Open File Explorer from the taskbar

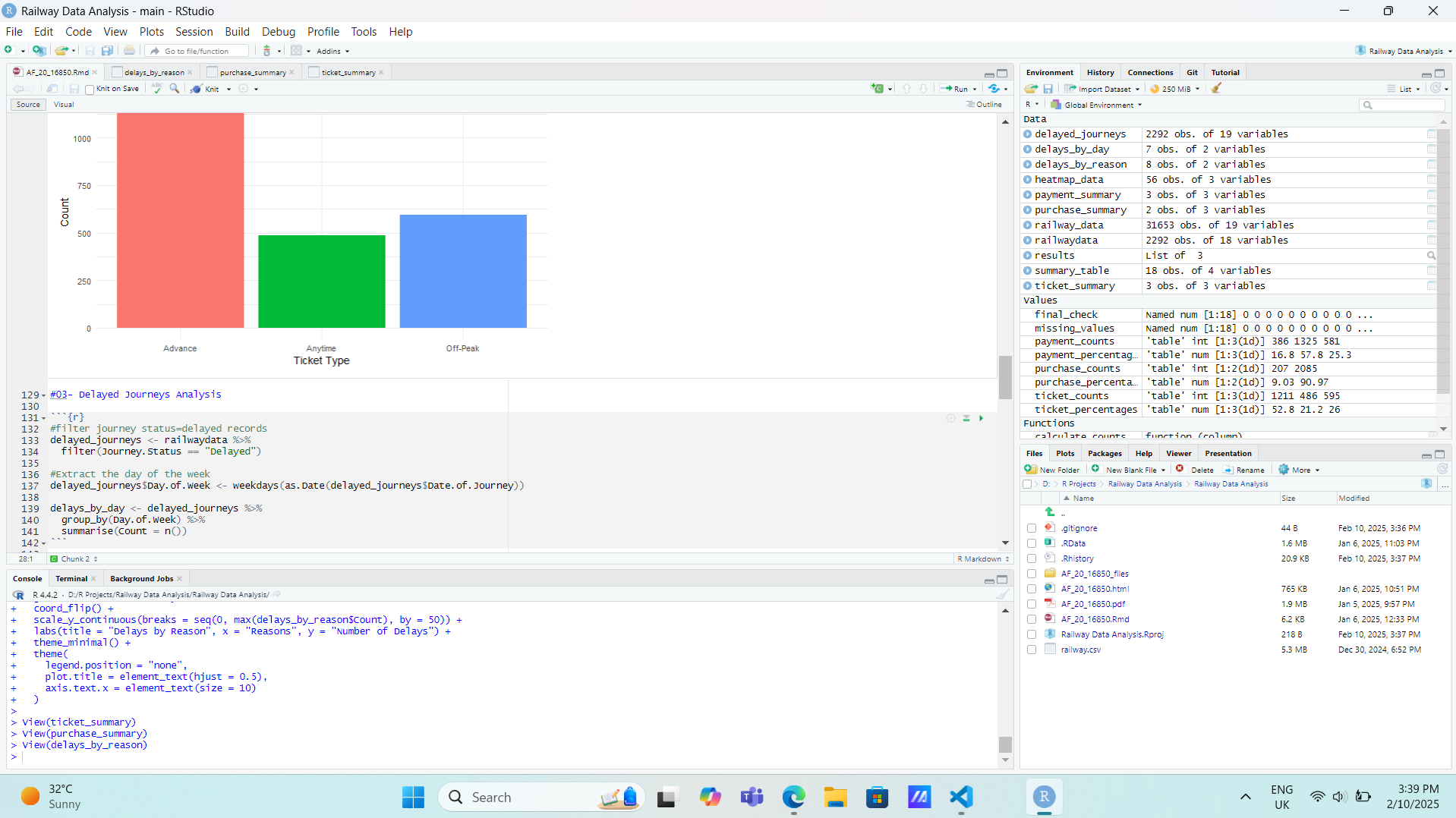(x=836, y=797)
